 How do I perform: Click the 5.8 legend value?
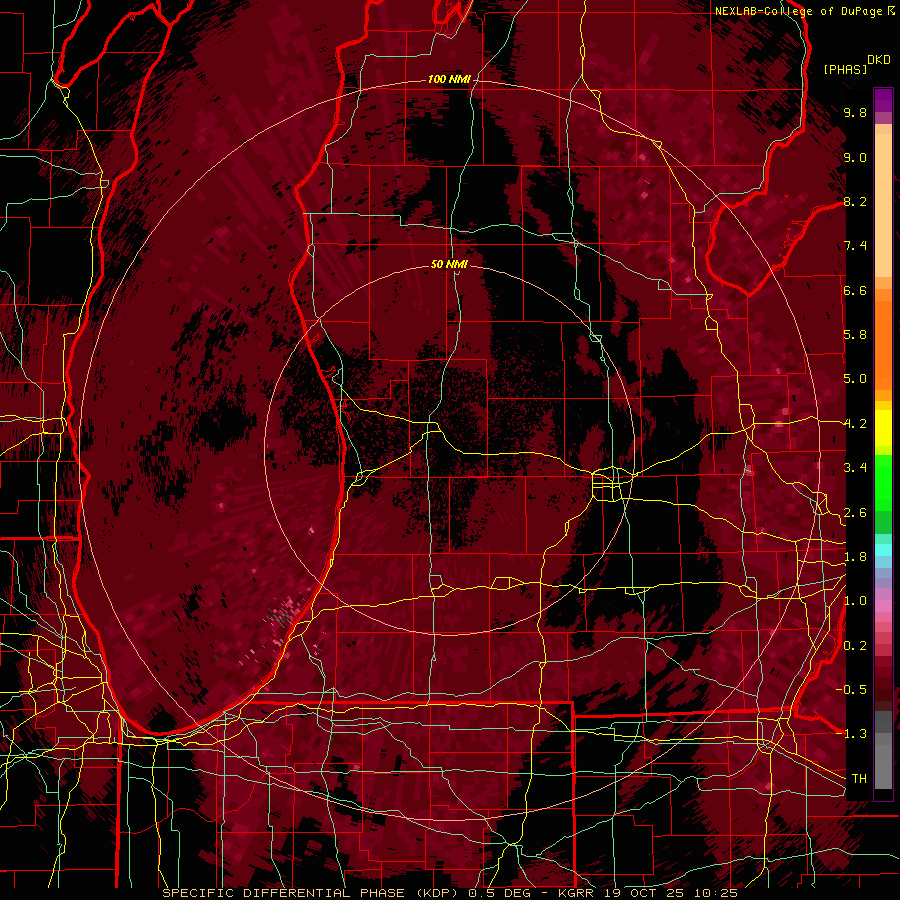(x=855, y=335)
